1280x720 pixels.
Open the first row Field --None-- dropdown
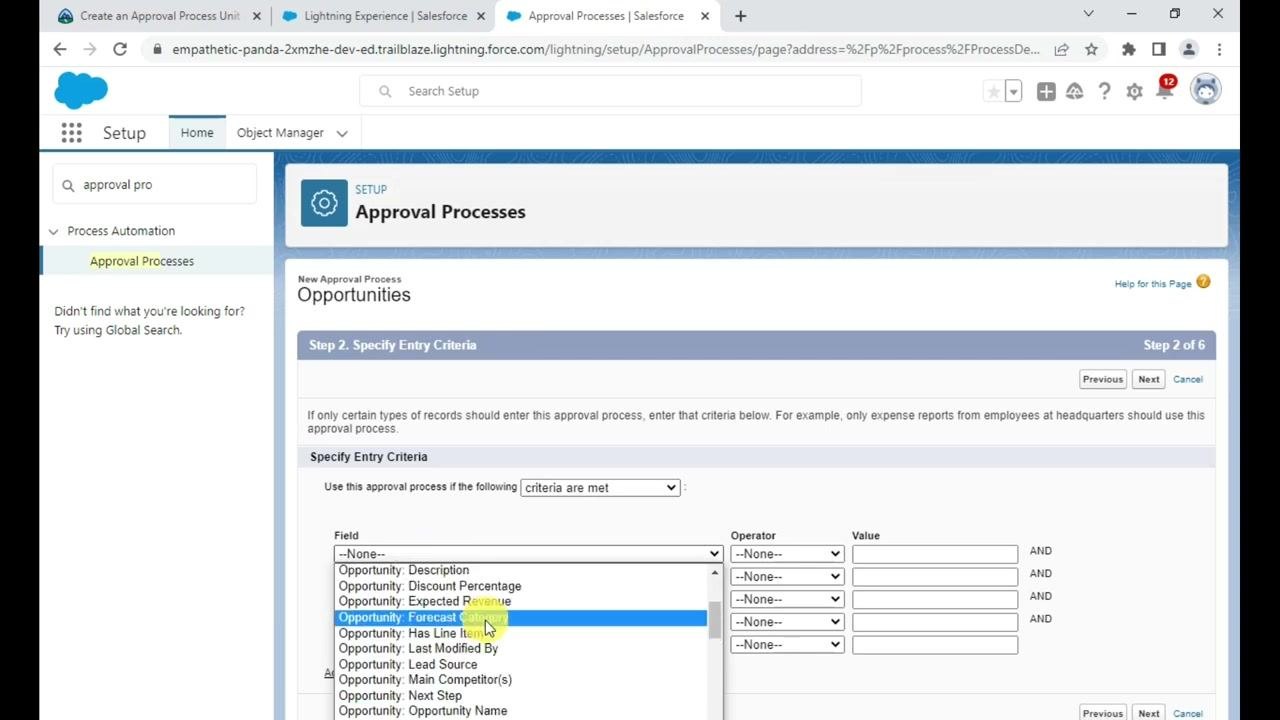point(528,553)
